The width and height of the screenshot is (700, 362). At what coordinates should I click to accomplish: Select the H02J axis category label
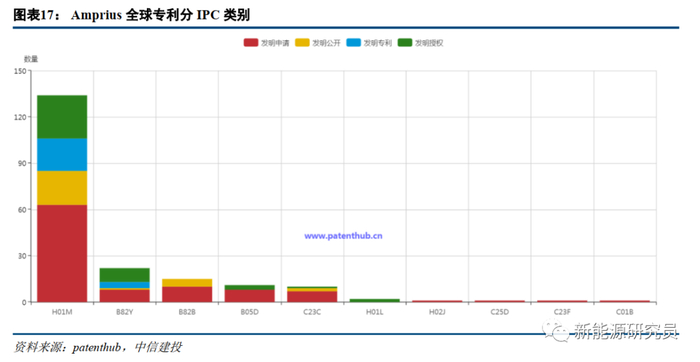437,312
